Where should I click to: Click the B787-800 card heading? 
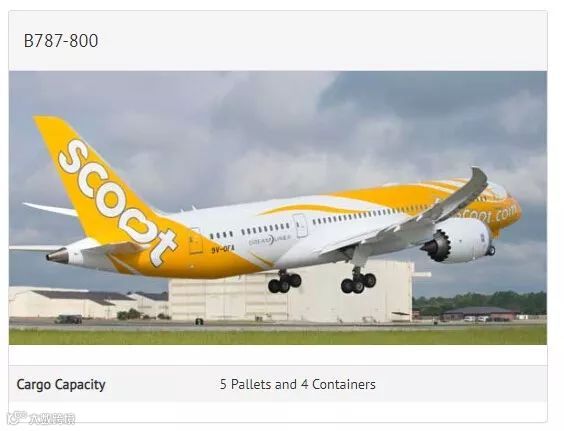tap(61, 41)
